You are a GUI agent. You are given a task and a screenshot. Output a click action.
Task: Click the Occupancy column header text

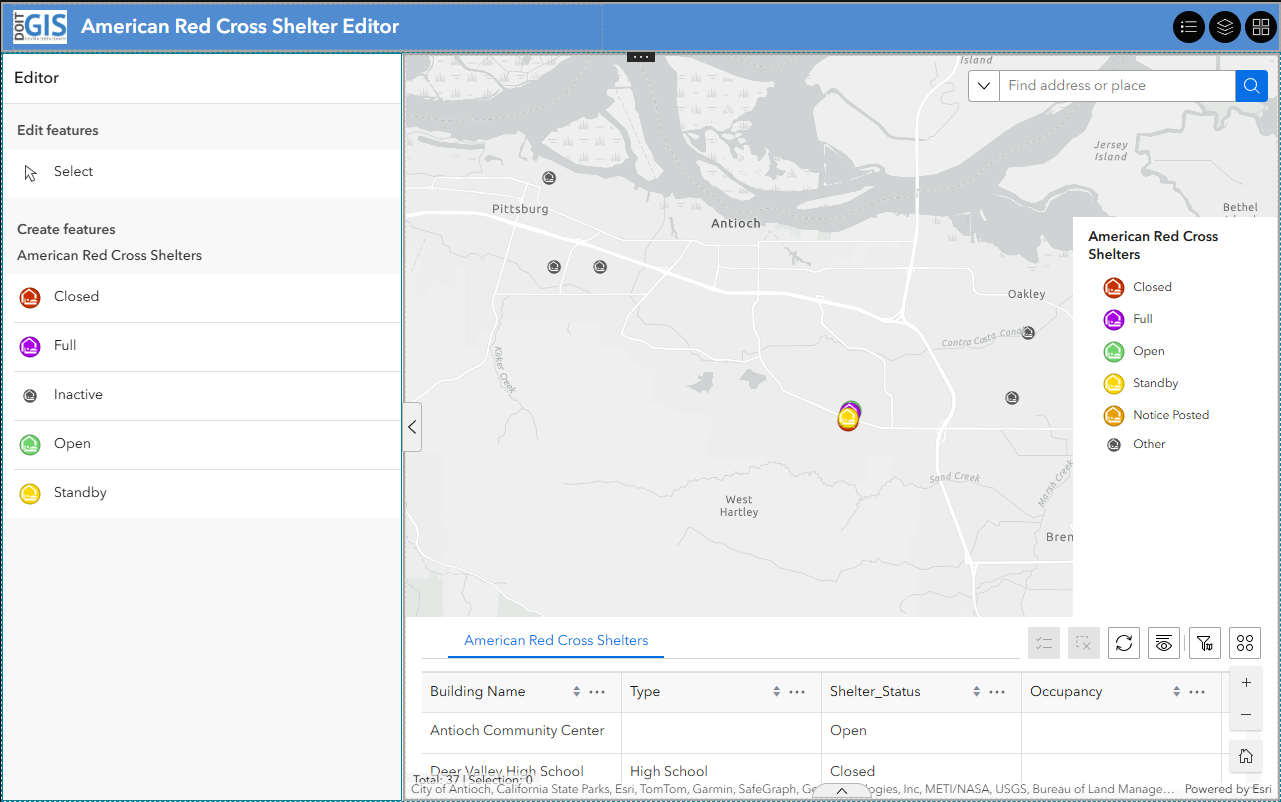(1066, 692)
